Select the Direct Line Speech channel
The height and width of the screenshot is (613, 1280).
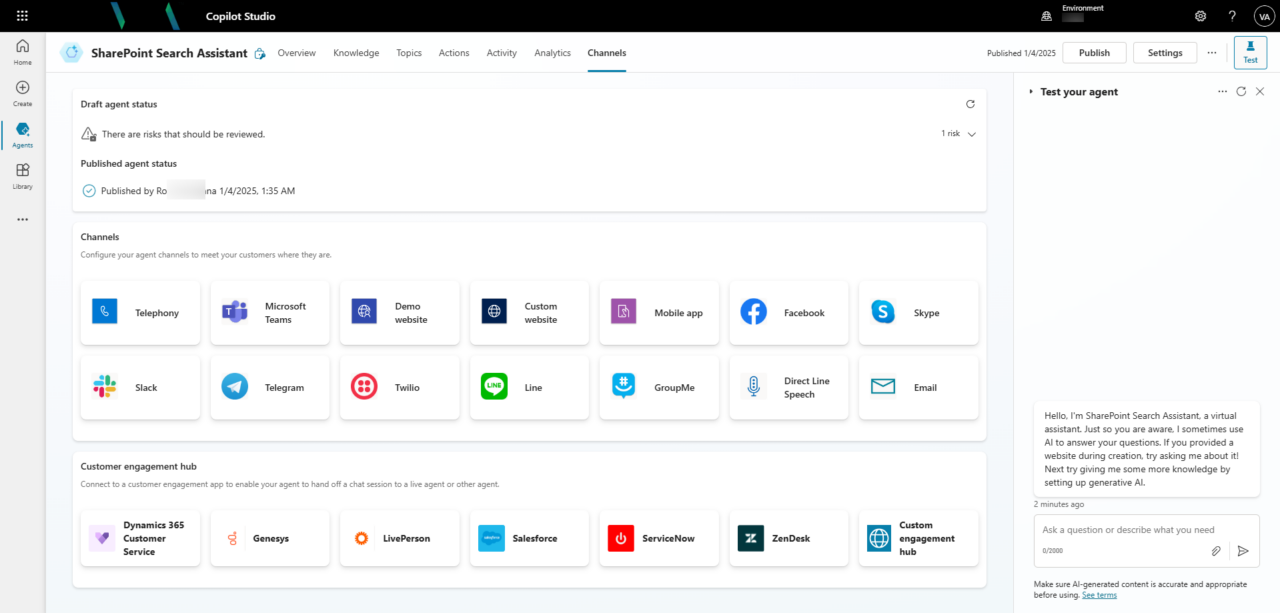[x=789, y=387]
